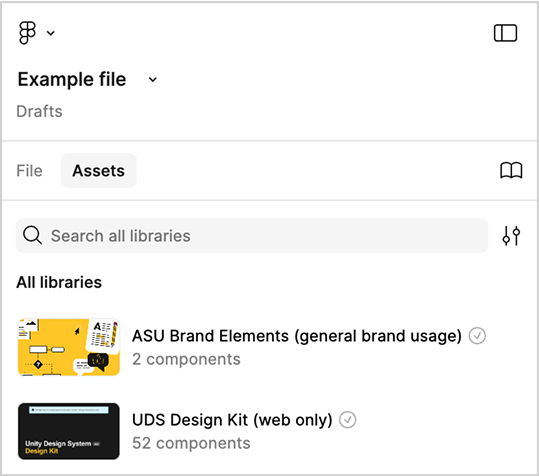Expand the Example file name dropdown

click(x=153, y=80)
